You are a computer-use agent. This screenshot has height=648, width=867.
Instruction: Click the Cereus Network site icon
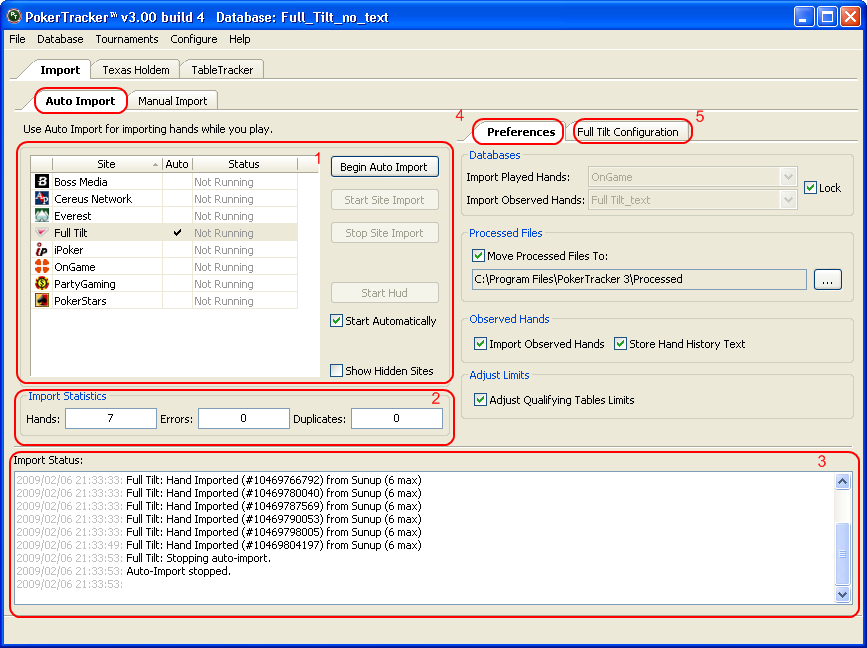[42, 198]
